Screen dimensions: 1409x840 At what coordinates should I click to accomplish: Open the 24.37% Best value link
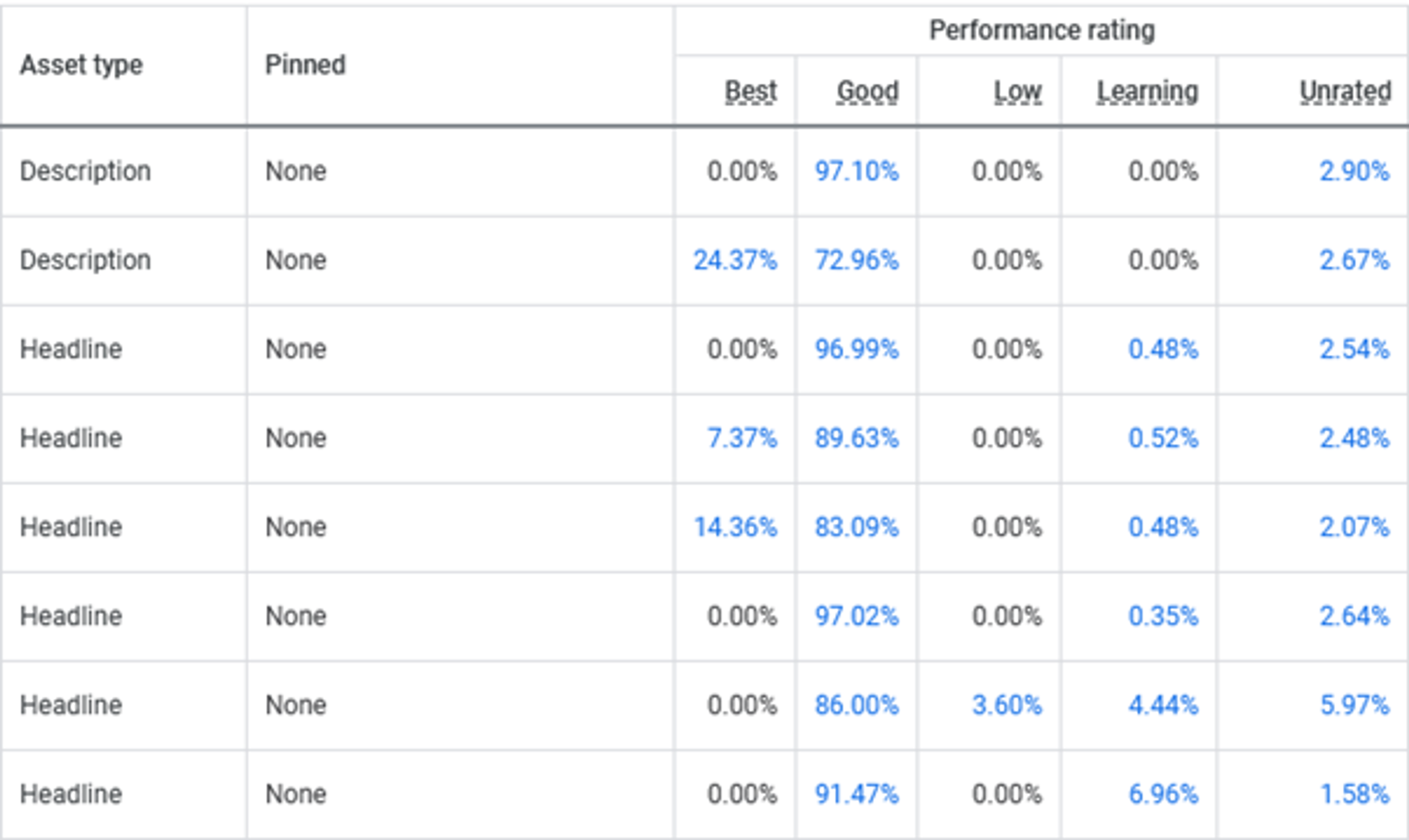pyautogui.click(x=735, y=260)
